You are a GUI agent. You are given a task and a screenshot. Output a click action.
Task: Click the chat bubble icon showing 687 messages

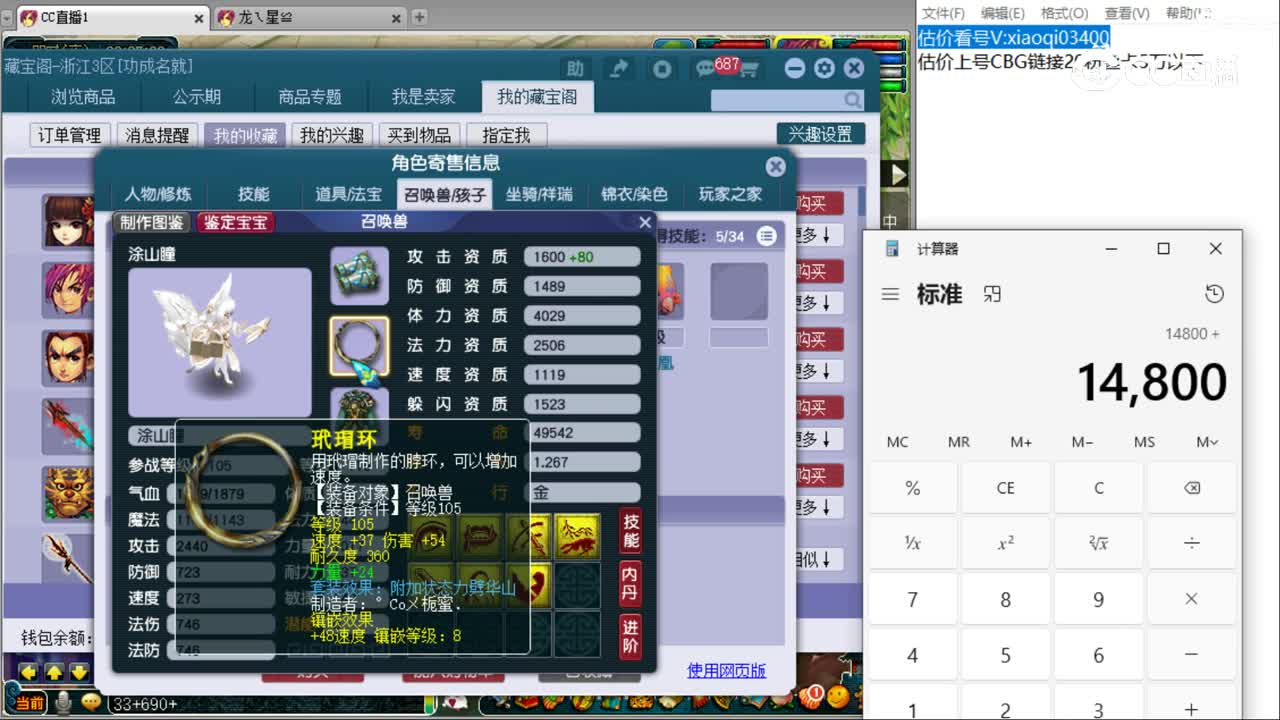coord(705,68)
